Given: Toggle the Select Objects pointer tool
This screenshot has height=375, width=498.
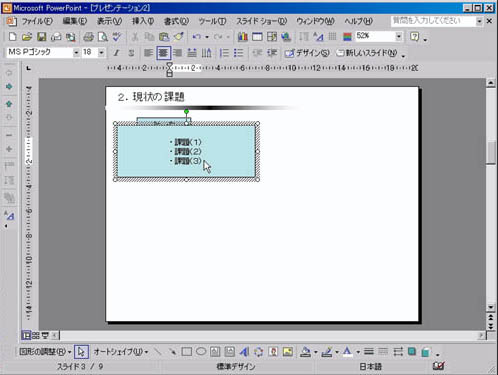Looking at the screenshot, I should (81, 352).
